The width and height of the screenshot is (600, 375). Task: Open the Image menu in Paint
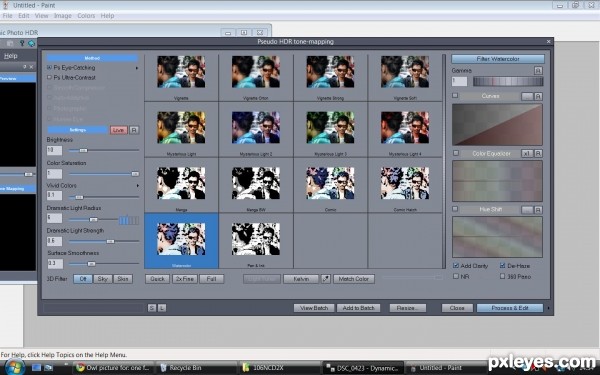click(63, 16)
